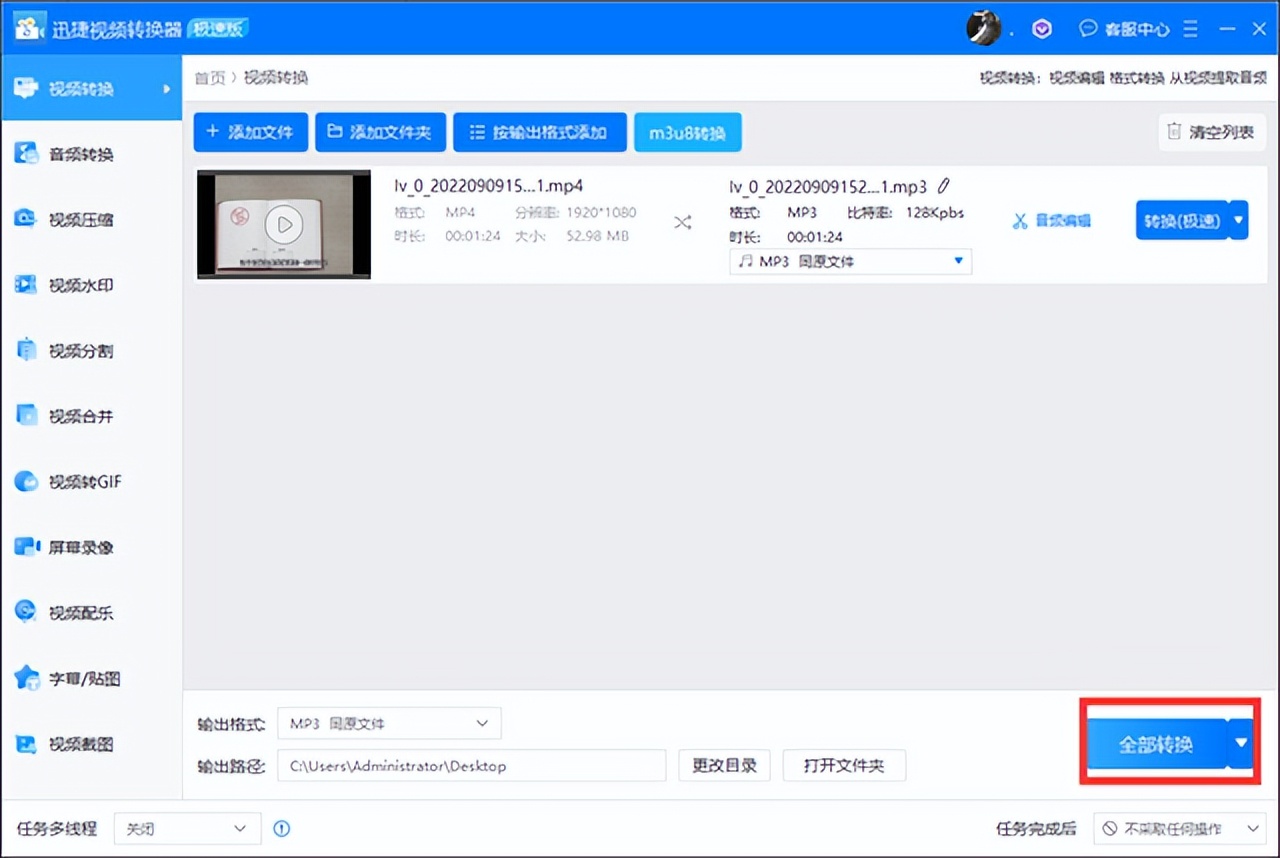Click the 清空列表 button
Viewport: 1280px width, 858px height.
click(1211, 131)
